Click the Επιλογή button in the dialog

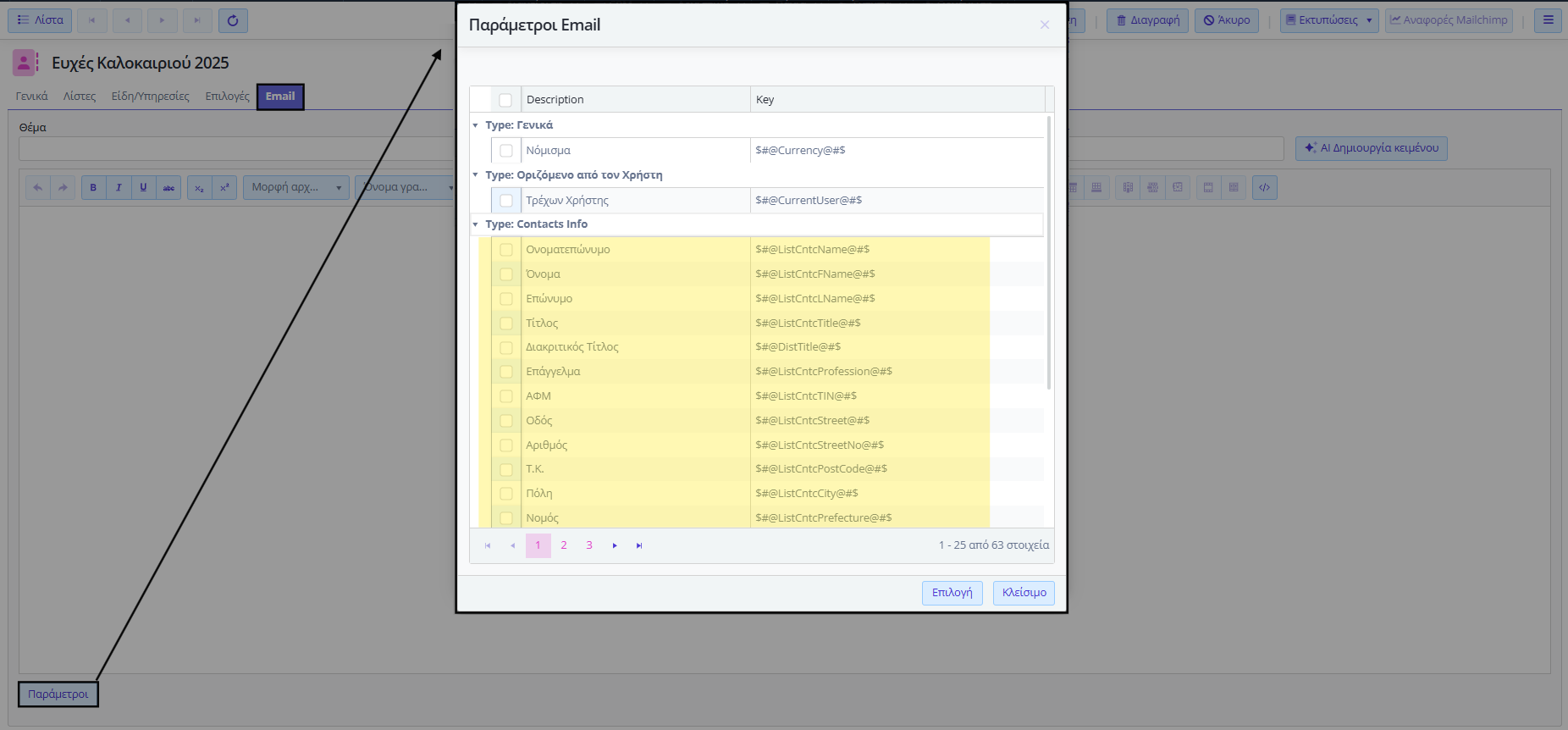[x=952, y=593]
